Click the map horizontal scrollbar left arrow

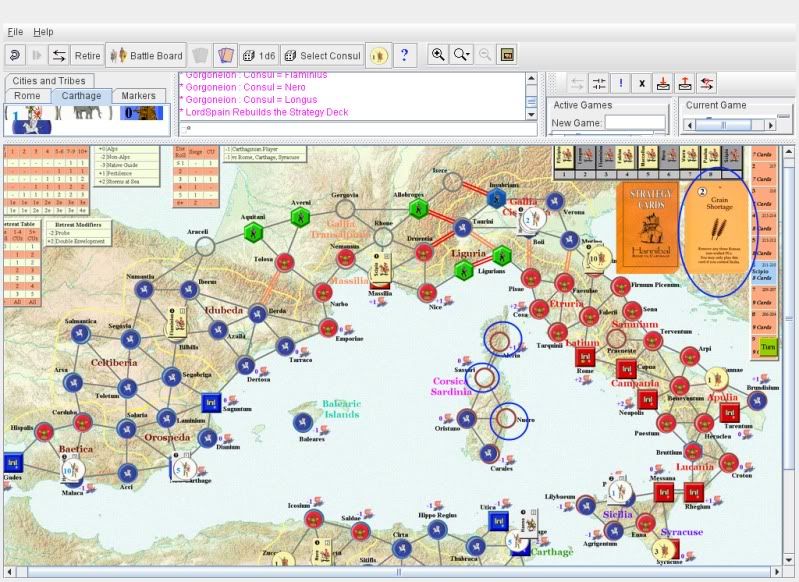[9, 572]
